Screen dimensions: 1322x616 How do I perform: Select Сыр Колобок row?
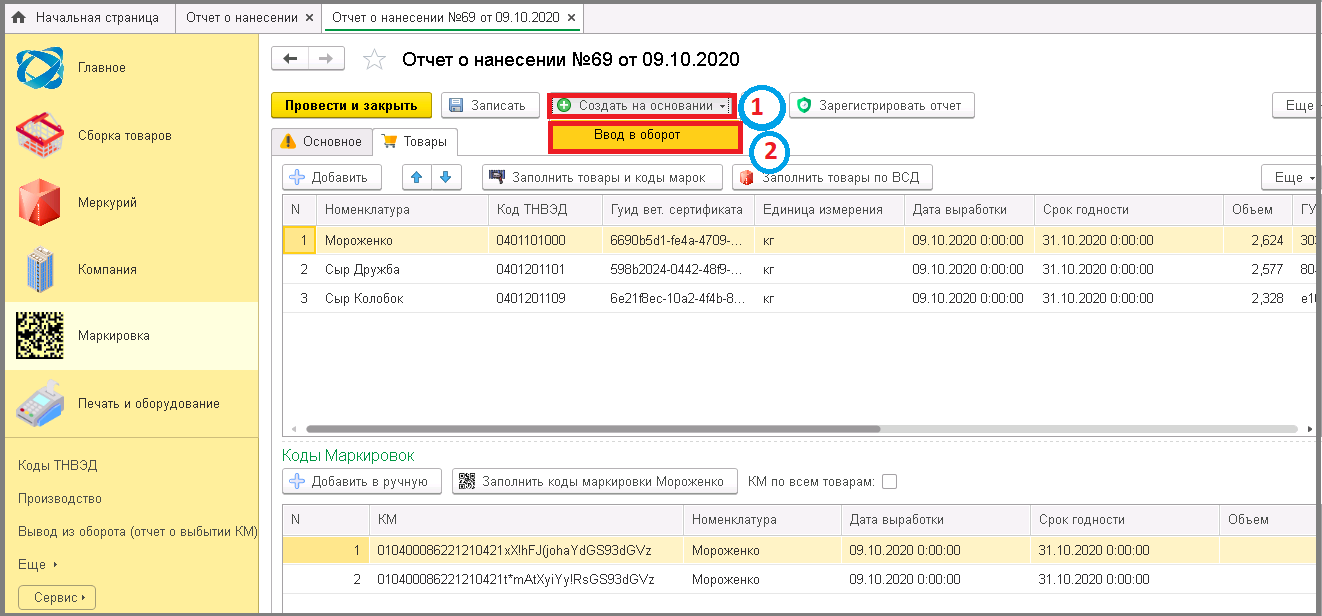(x=798, y=298)
